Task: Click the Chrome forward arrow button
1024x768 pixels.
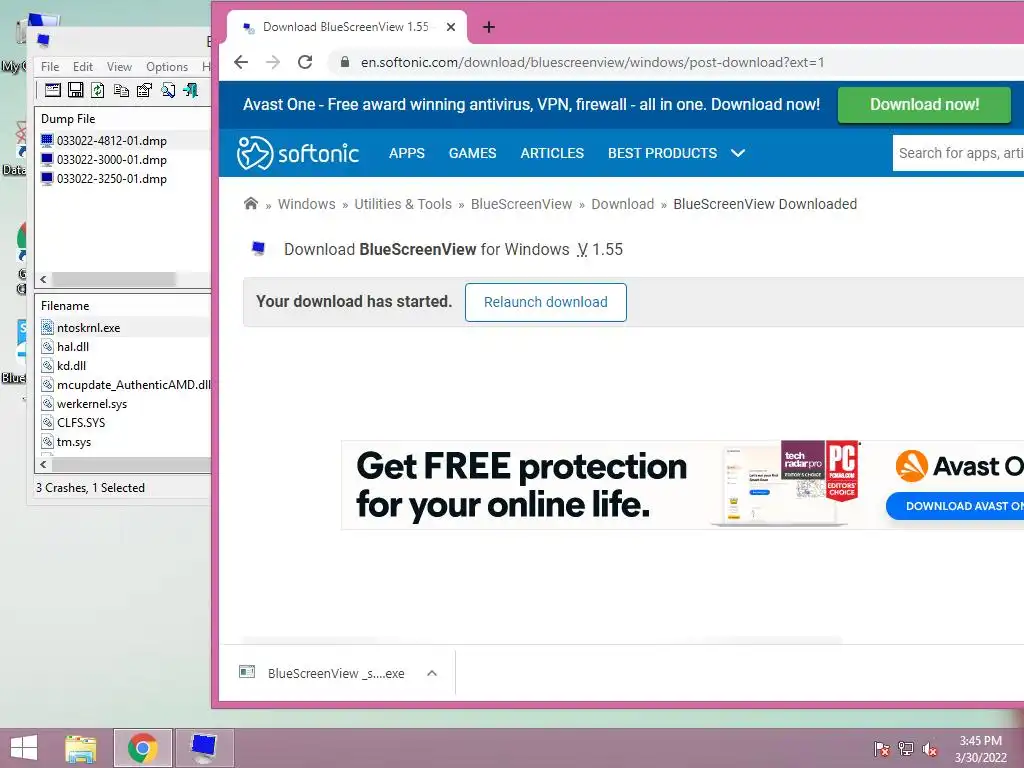Action: [x=273, y=62]
